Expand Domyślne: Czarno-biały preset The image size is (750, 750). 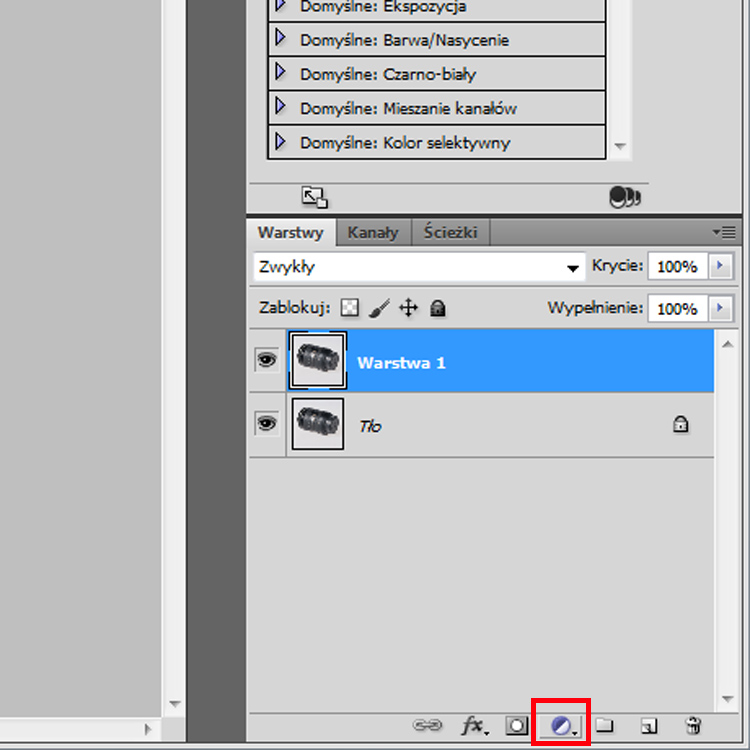(x=280, y=73)
